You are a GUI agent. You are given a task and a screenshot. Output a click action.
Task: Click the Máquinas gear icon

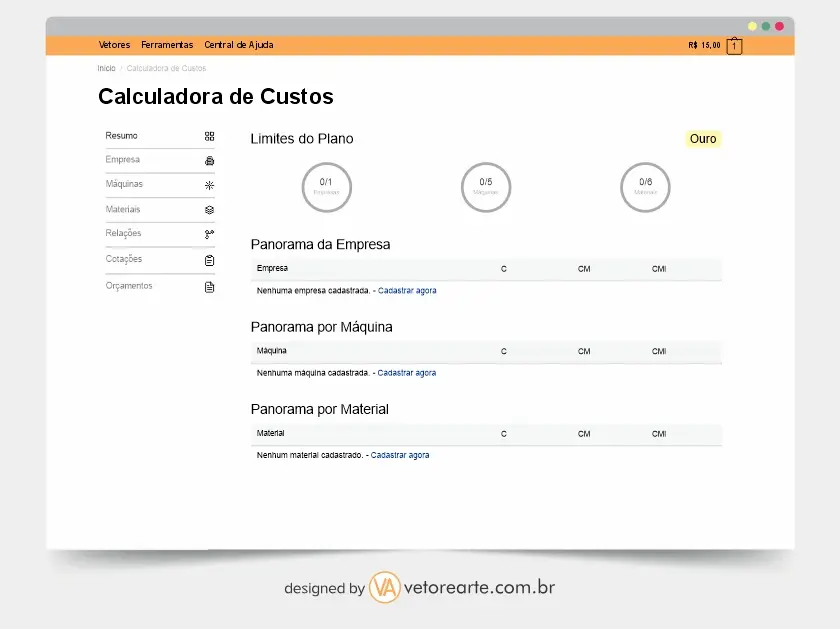click(209, 185)
